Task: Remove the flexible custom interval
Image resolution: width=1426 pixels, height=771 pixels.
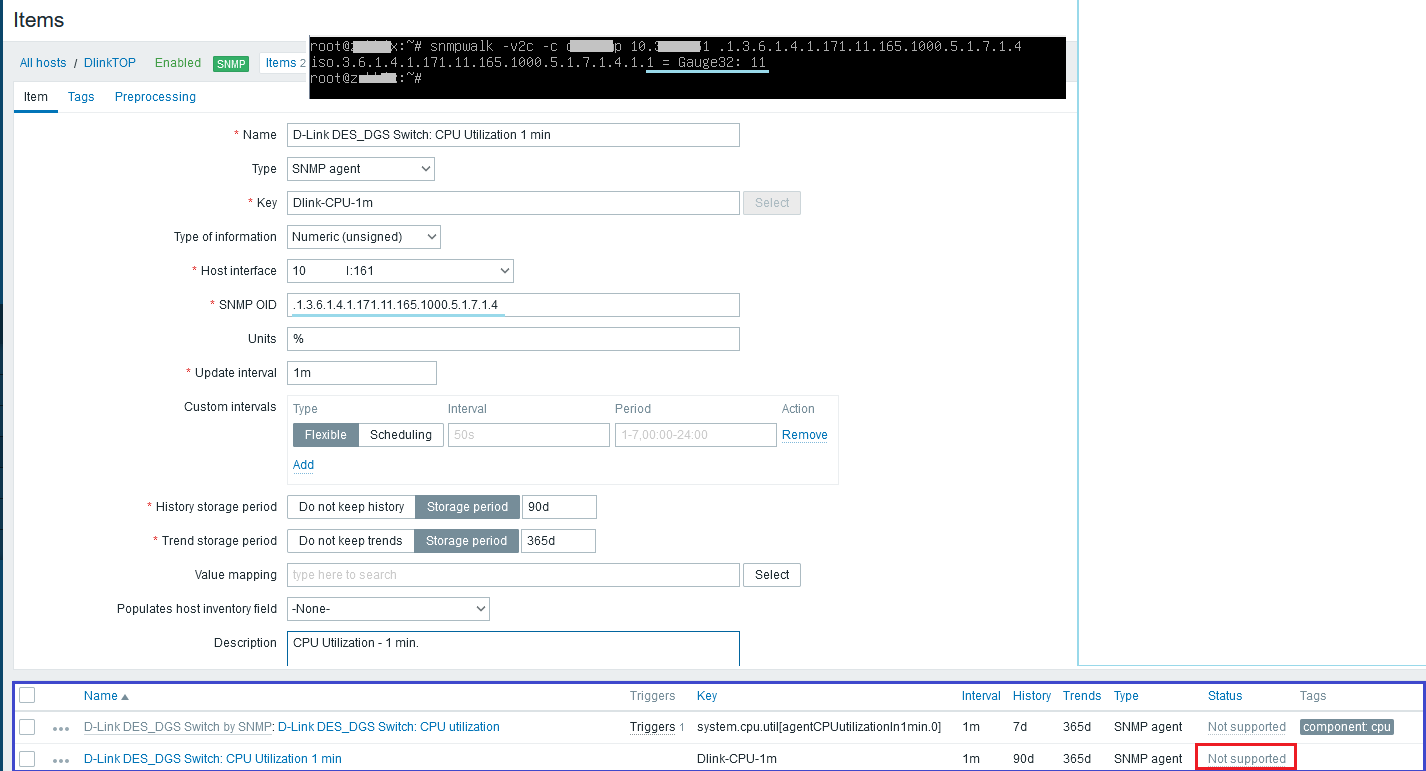Action: coord(804,434)
